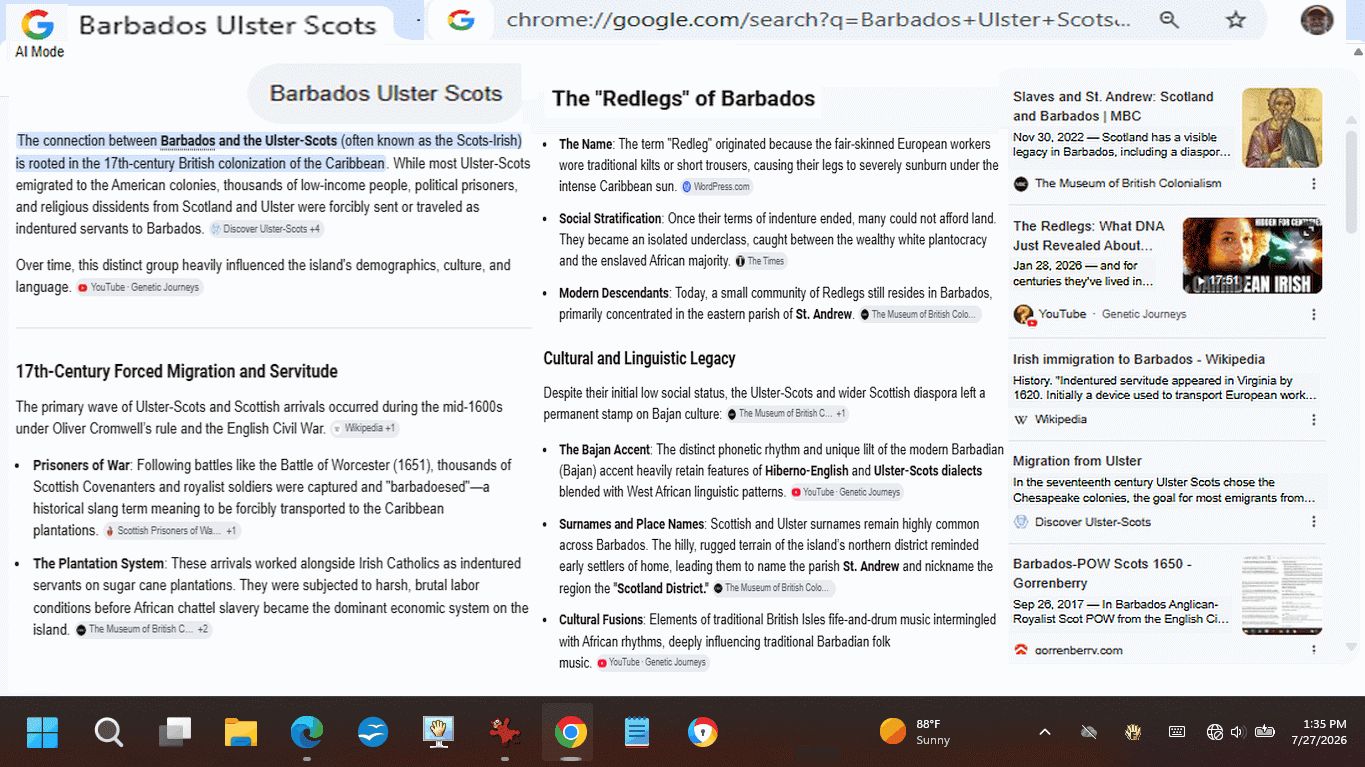The width and height of the screenshot is (1365, 767).
Task: Click the 'Cultural and Linguistic Legacy' heading
Action: tap(639, 358)
